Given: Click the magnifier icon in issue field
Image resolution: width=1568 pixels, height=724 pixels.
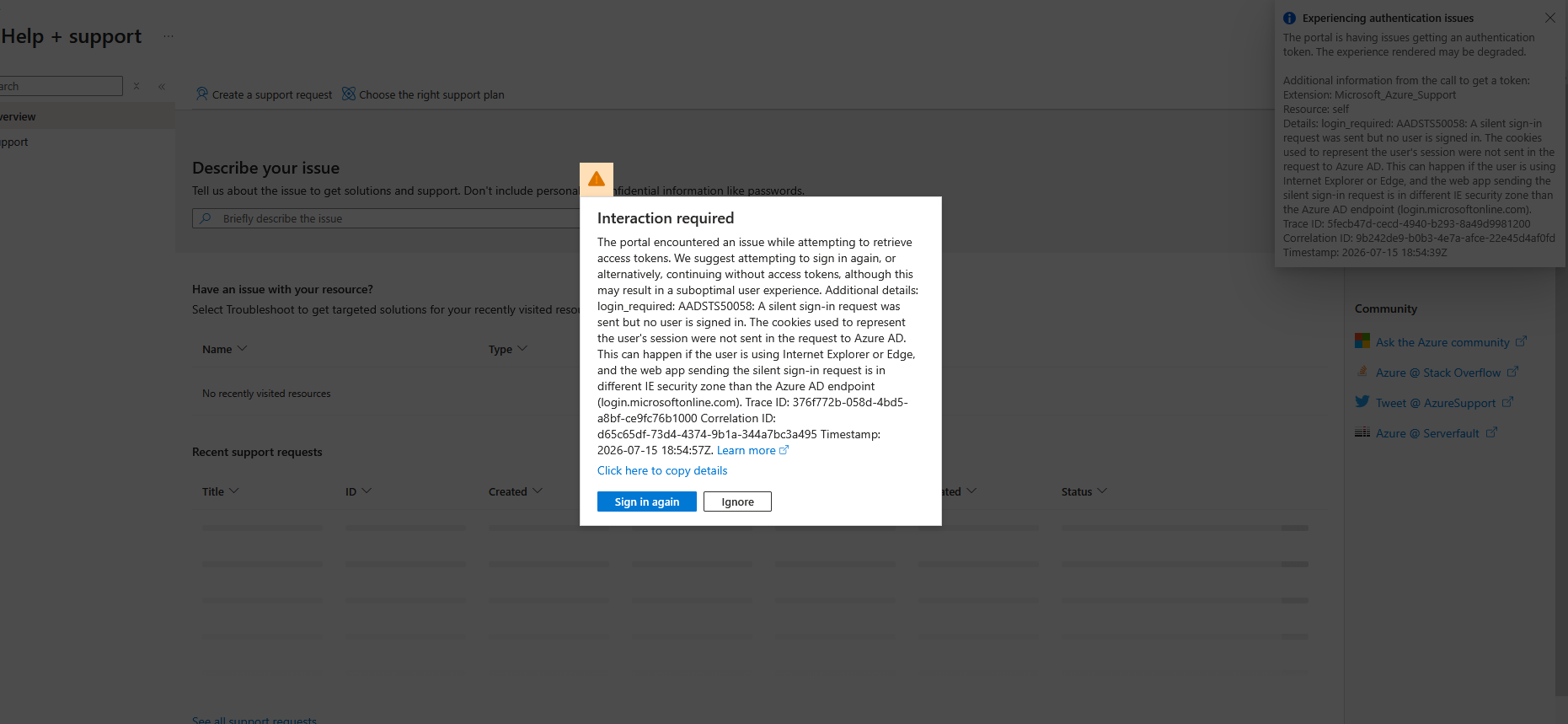Looking at the screenshot, I should (x=205, y=218).
